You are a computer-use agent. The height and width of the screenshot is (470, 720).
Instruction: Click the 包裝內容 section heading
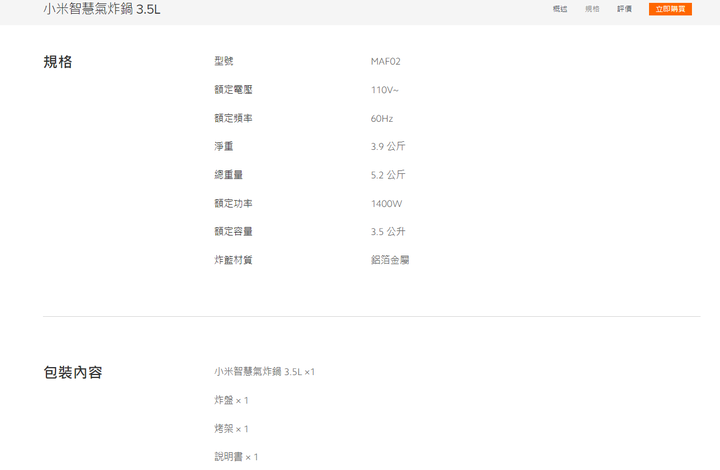pos(73,372)
